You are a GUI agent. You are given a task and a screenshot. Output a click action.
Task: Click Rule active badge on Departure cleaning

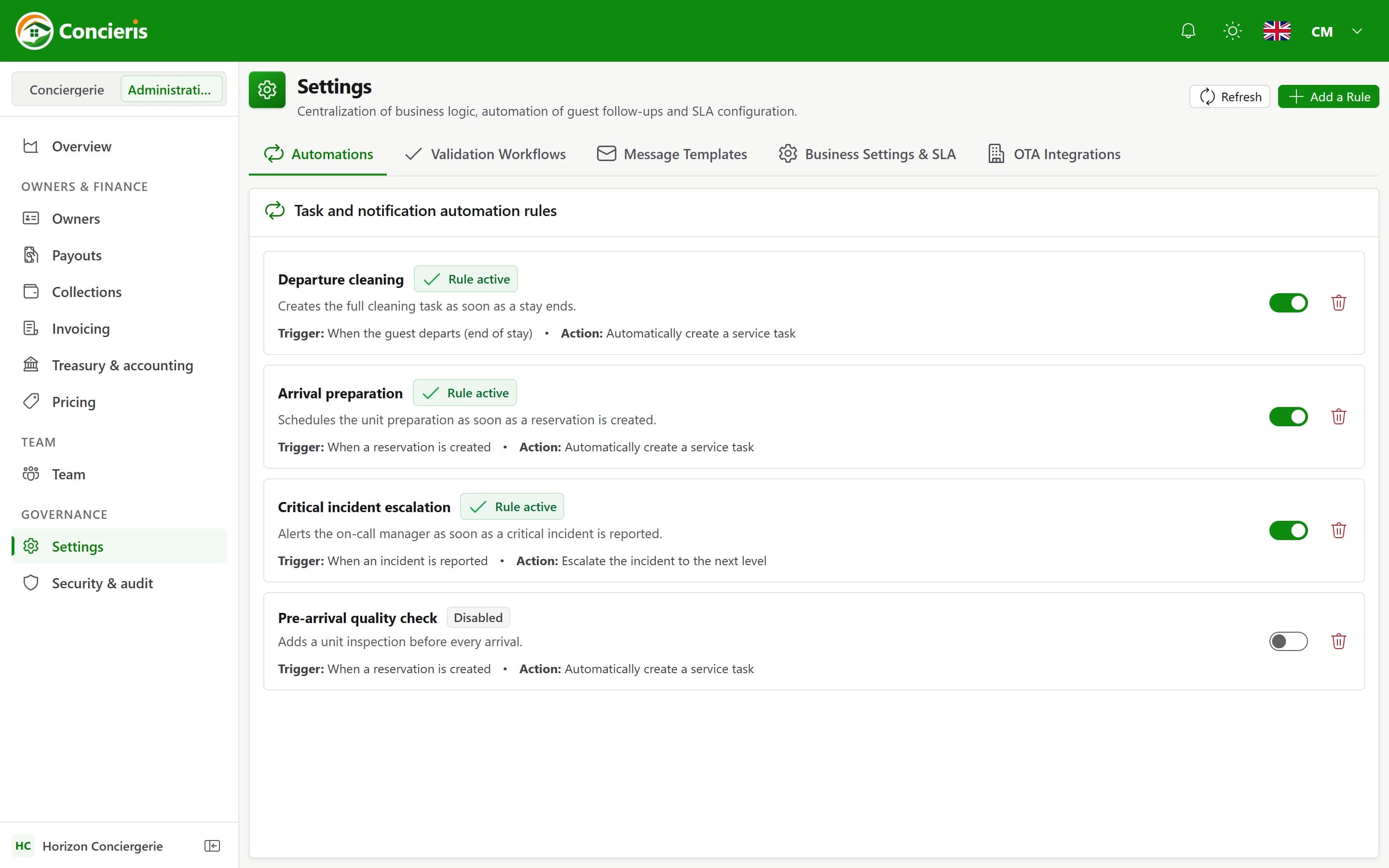[465, 279]
